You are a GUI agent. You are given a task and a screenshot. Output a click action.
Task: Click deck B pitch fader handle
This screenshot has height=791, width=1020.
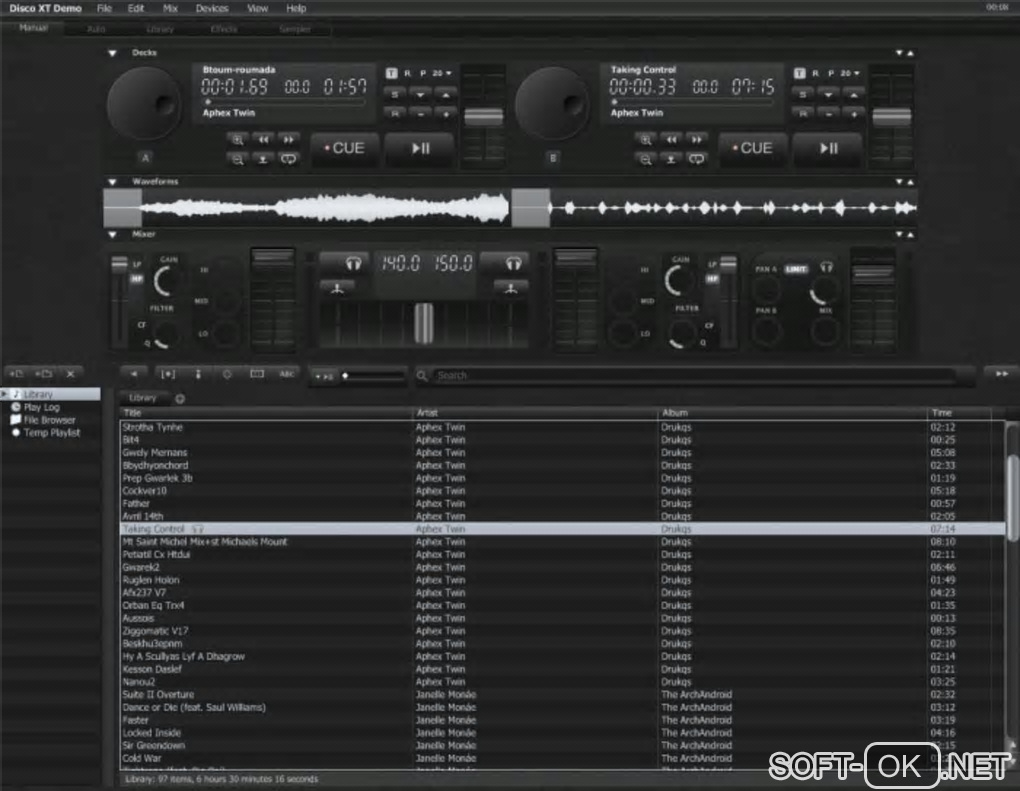pos(891,116)
